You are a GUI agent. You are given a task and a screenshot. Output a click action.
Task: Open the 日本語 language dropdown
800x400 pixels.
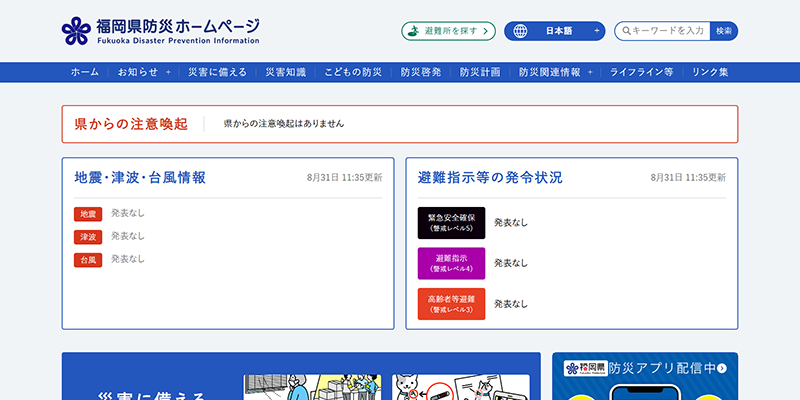click(x=555, y=31)
